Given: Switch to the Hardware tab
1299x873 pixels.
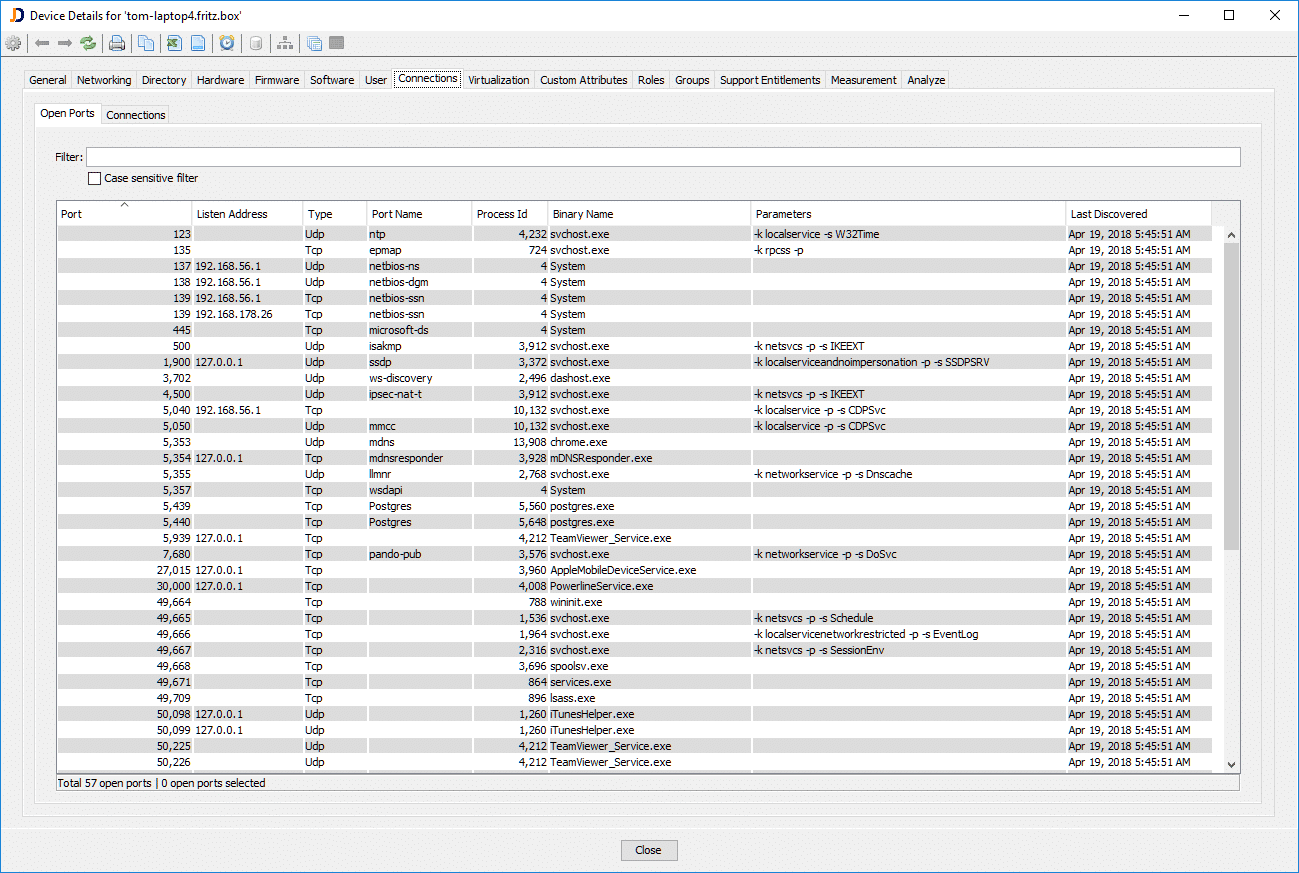Looking at the screenshot, I should coord(220,80).
